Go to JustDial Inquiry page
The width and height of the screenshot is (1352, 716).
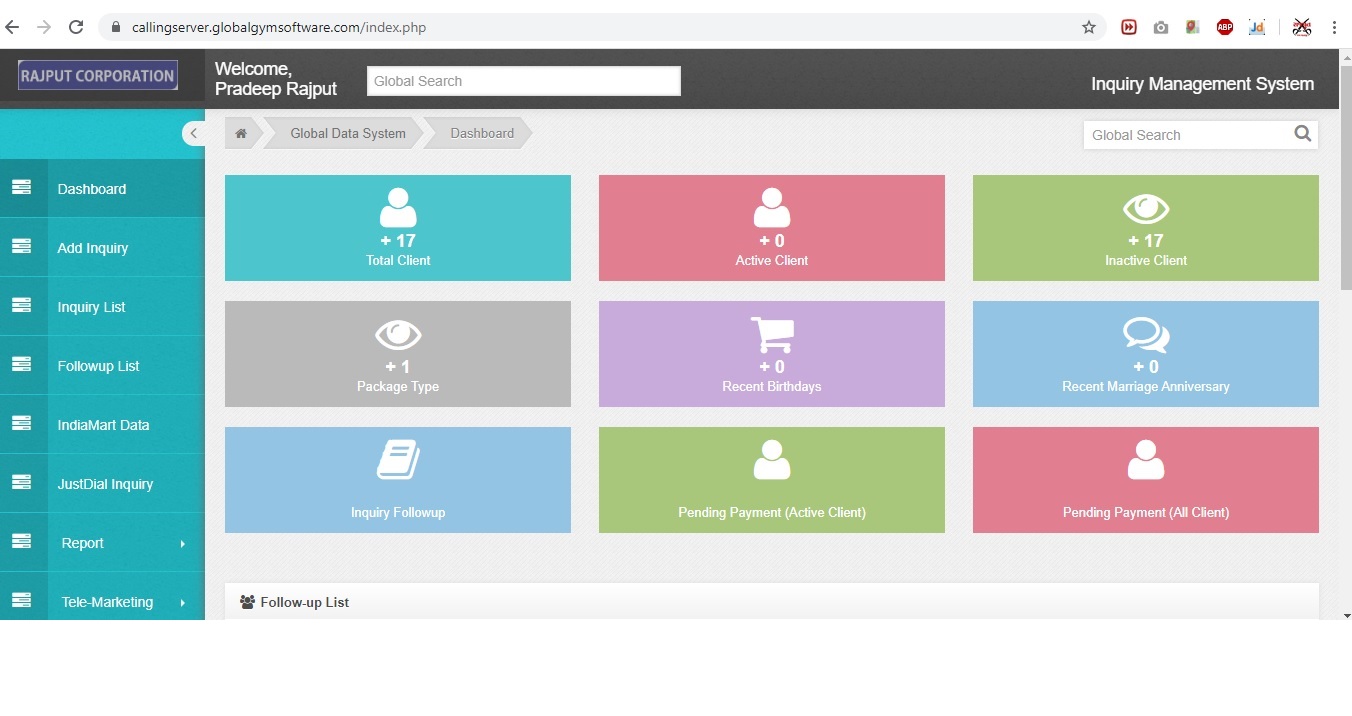point(105,484)
